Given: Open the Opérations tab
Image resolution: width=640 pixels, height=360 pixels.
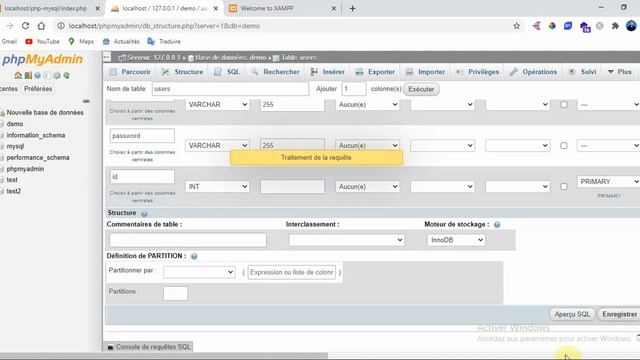Looking at the screenshot, I should (x=533, y=72).
